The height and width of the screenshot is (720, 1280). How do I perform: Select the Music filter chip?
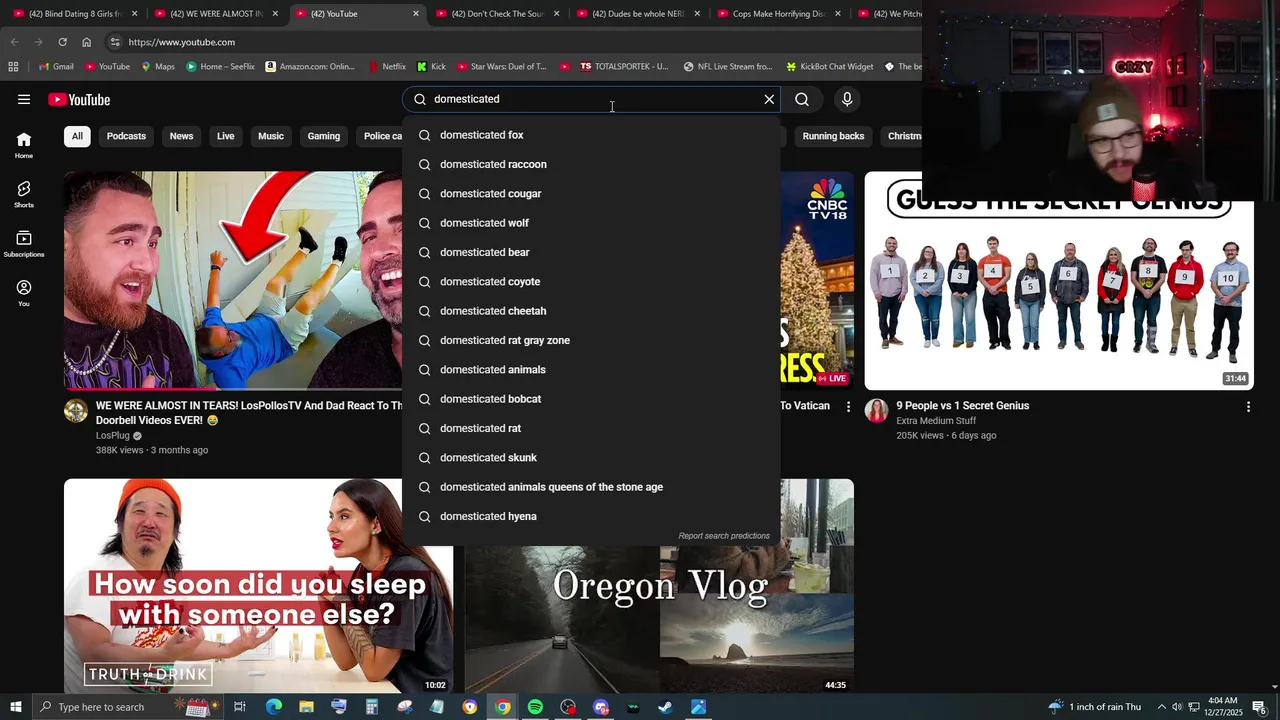click(x=271, y=136)
